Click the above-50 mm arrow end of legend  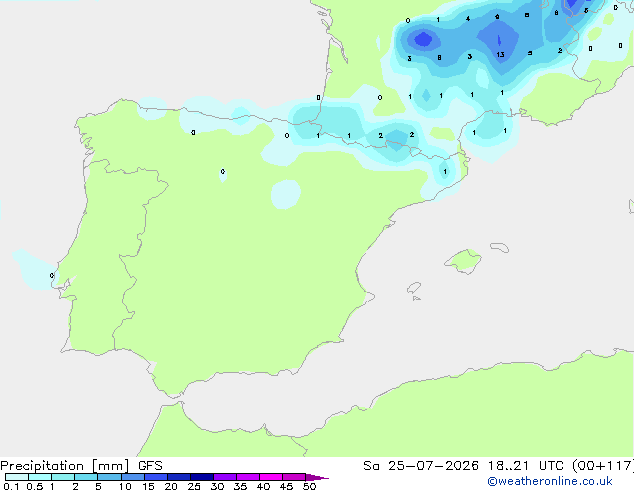click(317, 477)
